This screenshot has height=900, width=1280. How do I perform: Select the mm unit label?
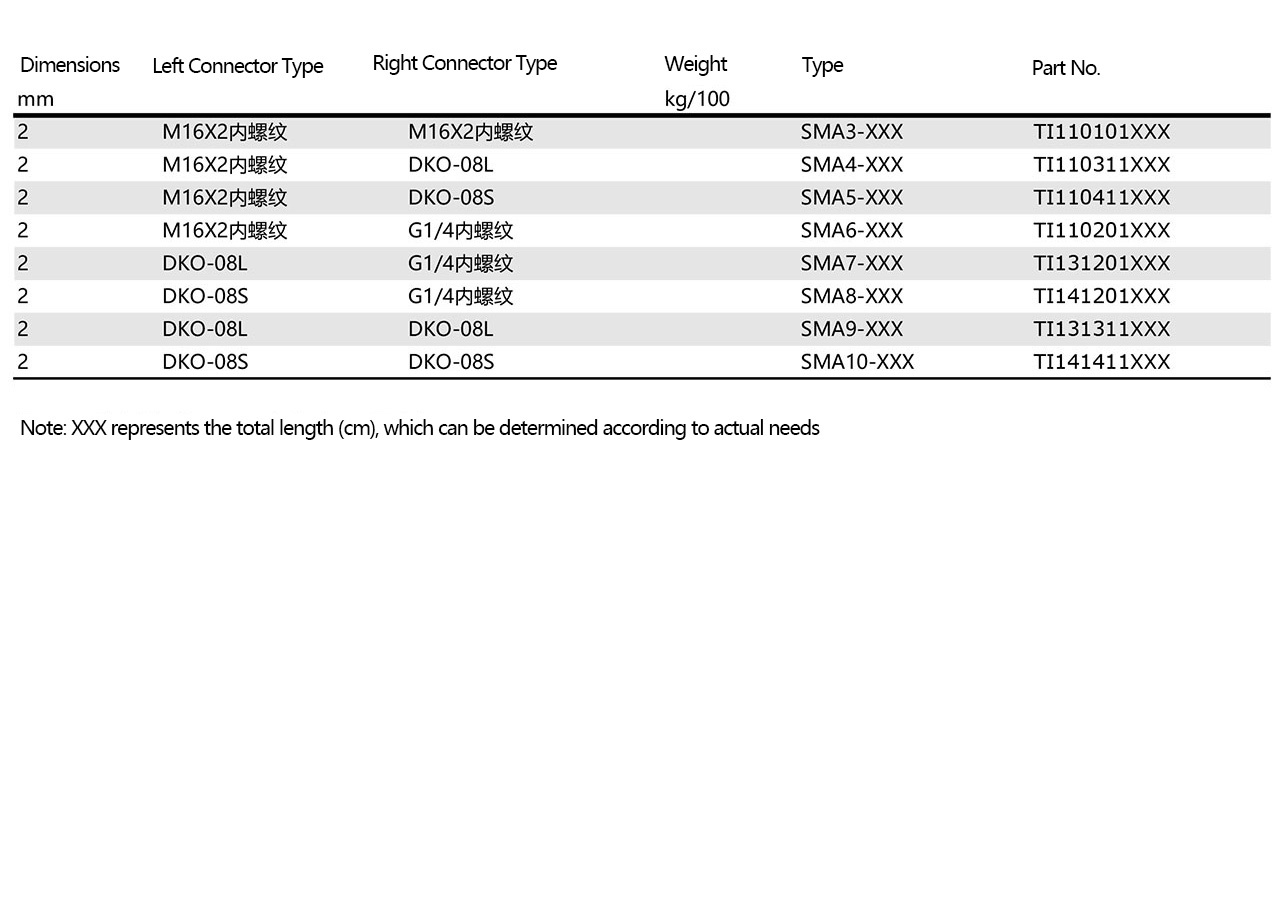[36, 100]
